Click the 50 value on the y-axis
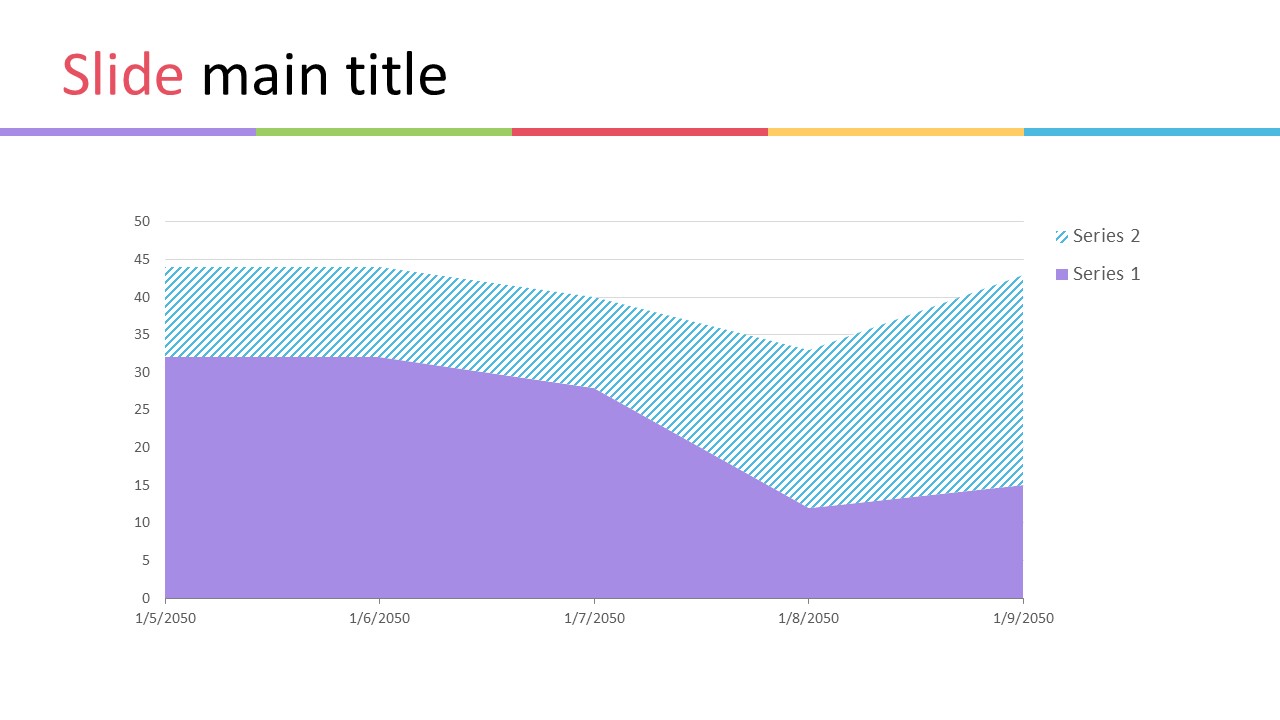 tap(142, 221)
